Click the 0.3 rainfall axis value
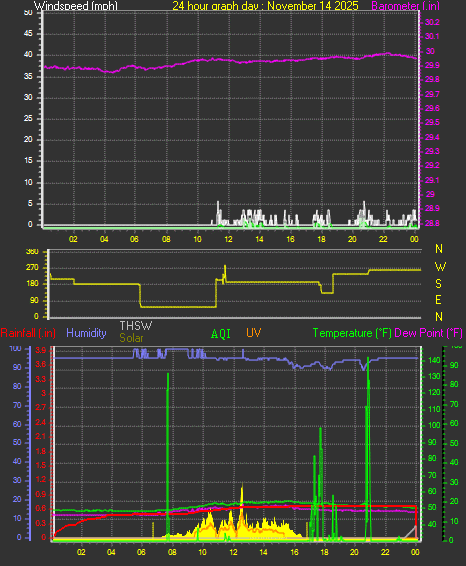 click(x=41, y=523)
